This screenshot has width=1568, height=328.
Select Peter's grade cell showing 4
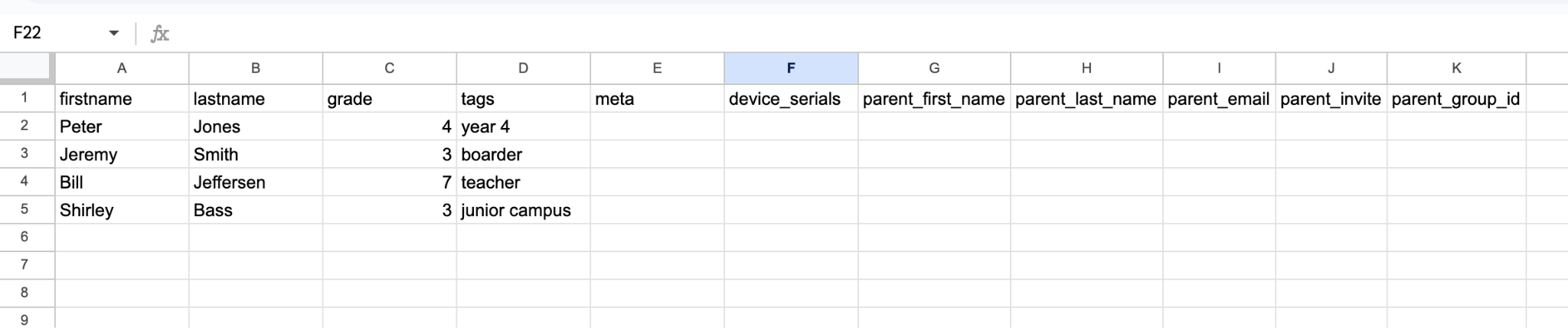click(389, 126)
